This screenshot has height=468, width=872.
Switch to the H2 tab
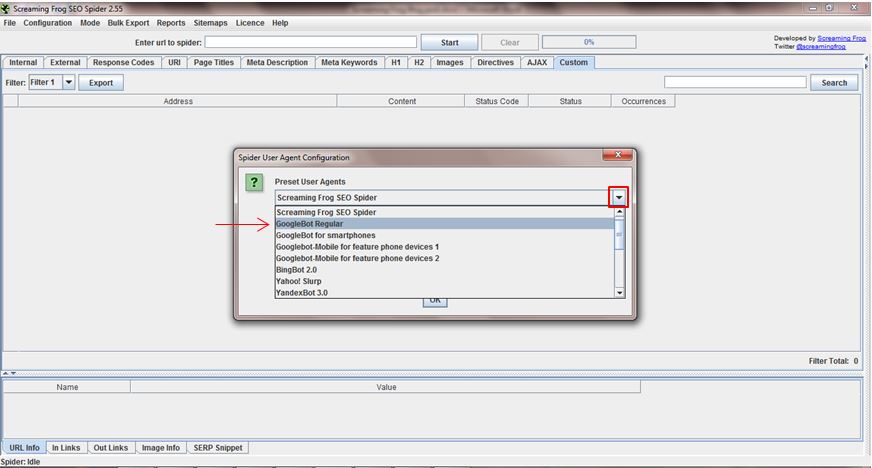(419, 62)
